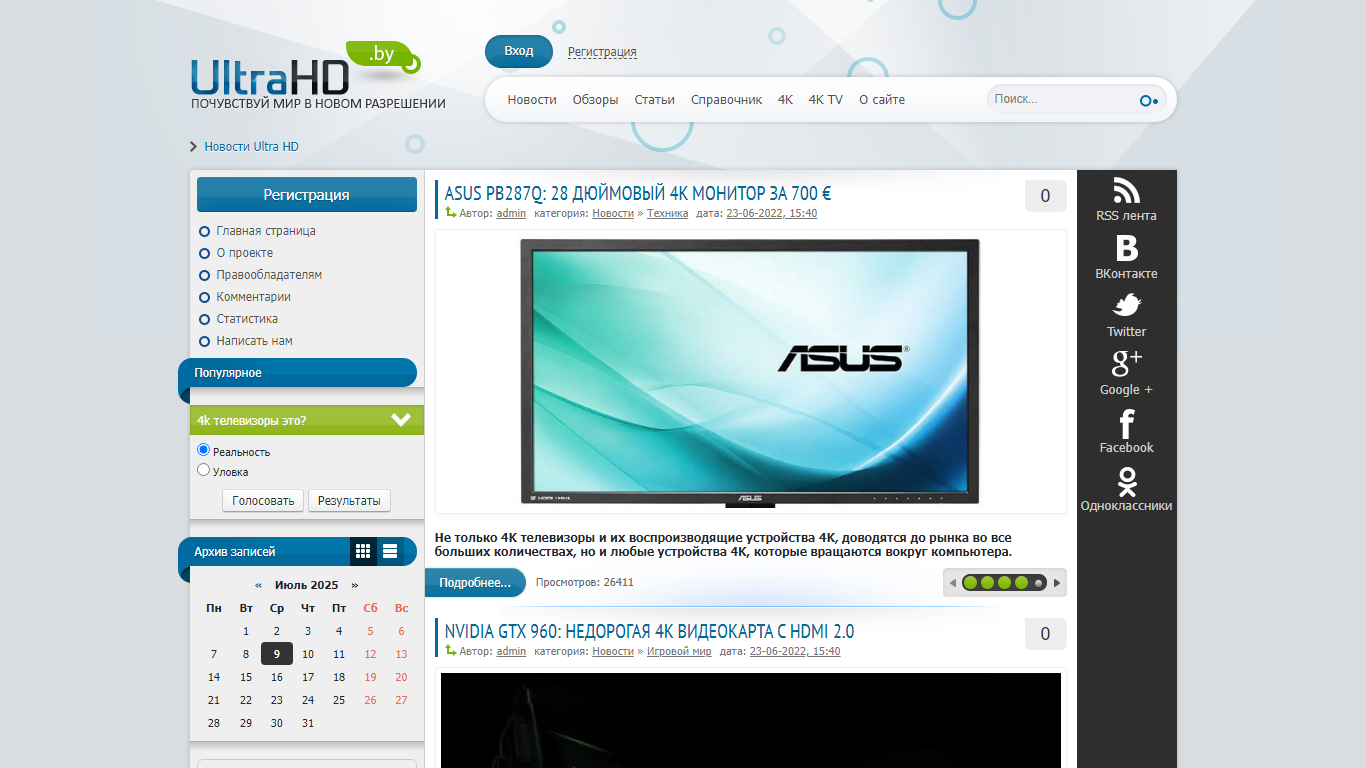Click the Результаты poll button
Image resolution: width=1366 pixels, height=768 pixels.
point(349,501)
